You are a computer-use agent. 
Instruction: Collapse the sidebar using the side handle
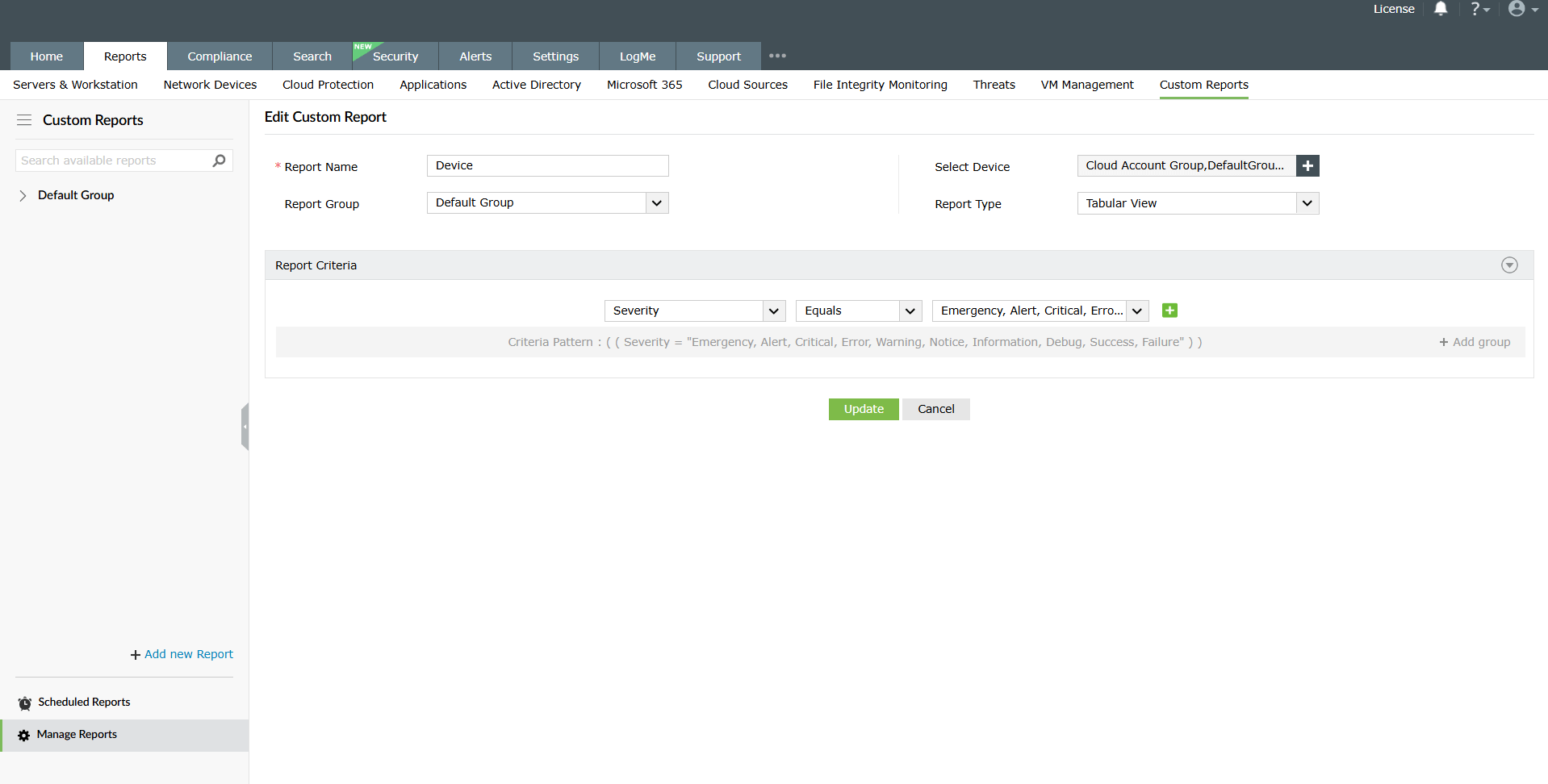(x=245, y=426)
